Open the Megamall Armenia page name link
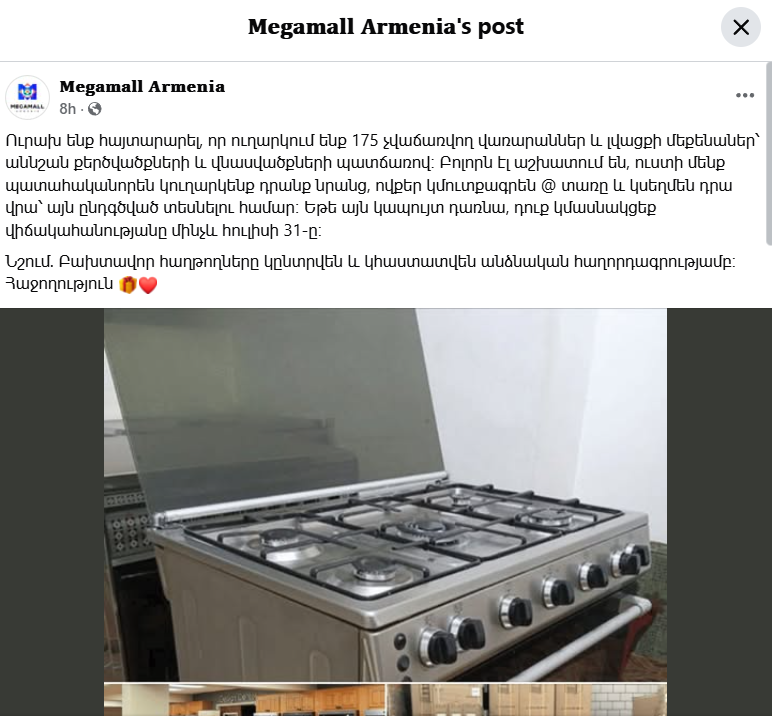The height and width of the screenshot is (721, 772). click(x=142, y=87)
